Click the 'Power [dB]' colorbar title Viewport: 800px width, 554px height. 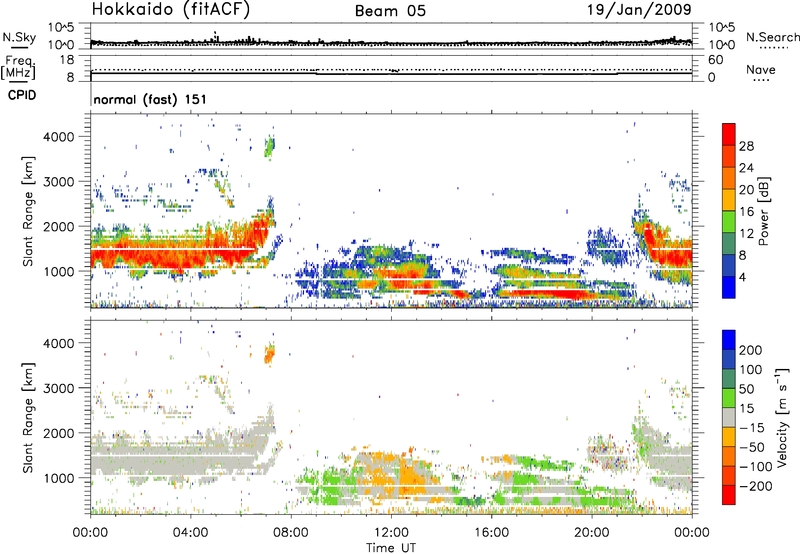pyautogui.click(x=763, y=211)
